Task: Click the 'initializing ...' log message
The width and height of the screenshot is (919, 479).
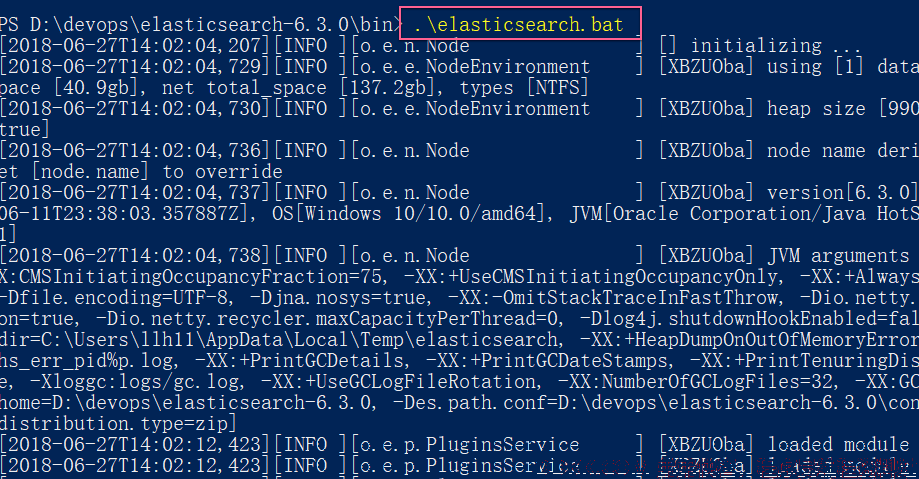Action: pyautogui.click(x=775, y=46)
